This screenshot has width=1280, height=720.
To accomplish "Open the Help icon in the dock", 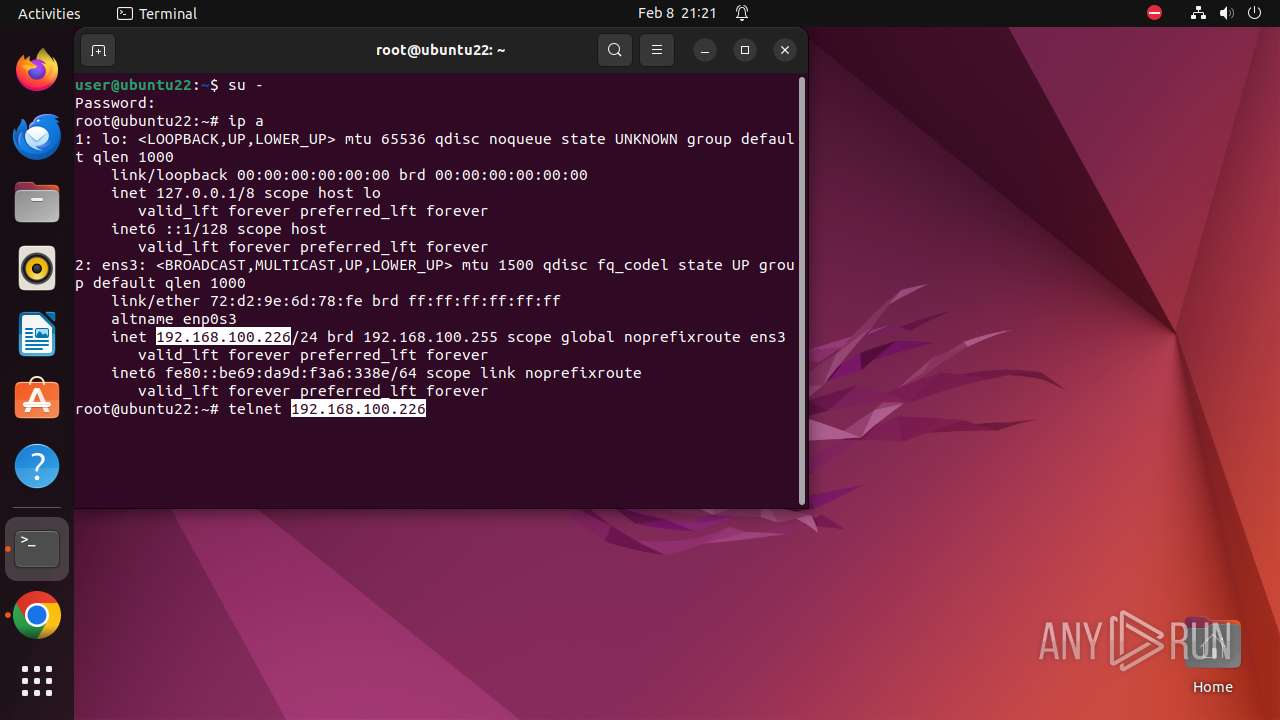I will pos(37,466).
